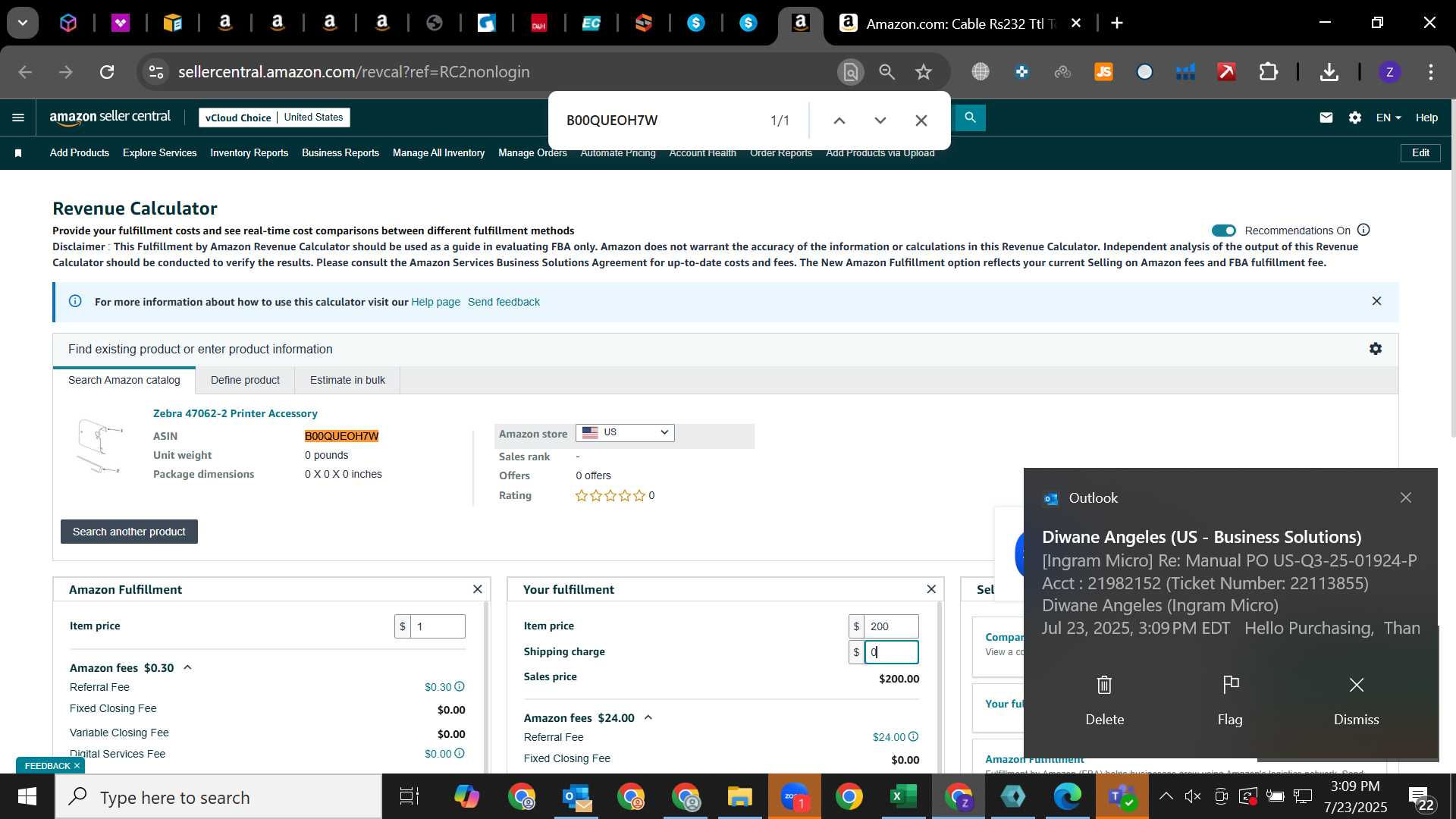
Task: Collapse Amazon fees $0.30 section
Action: [x=187, y=667]
